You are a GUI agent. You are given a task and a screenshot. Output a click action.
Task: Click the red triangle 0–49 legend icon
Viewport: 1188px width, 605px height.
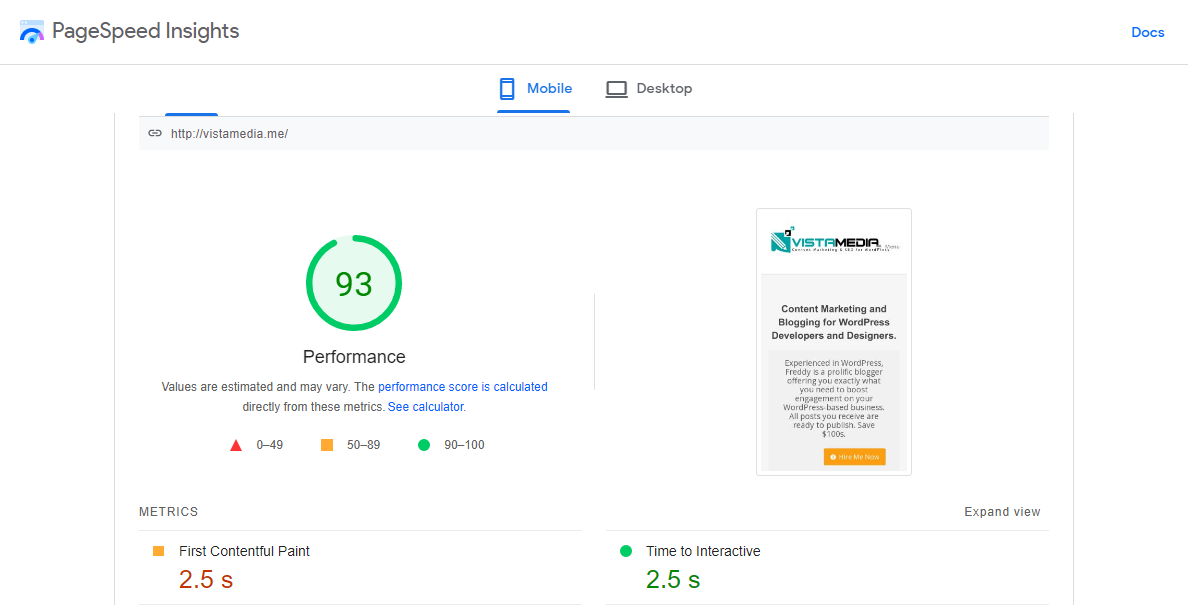coord(236,445)
